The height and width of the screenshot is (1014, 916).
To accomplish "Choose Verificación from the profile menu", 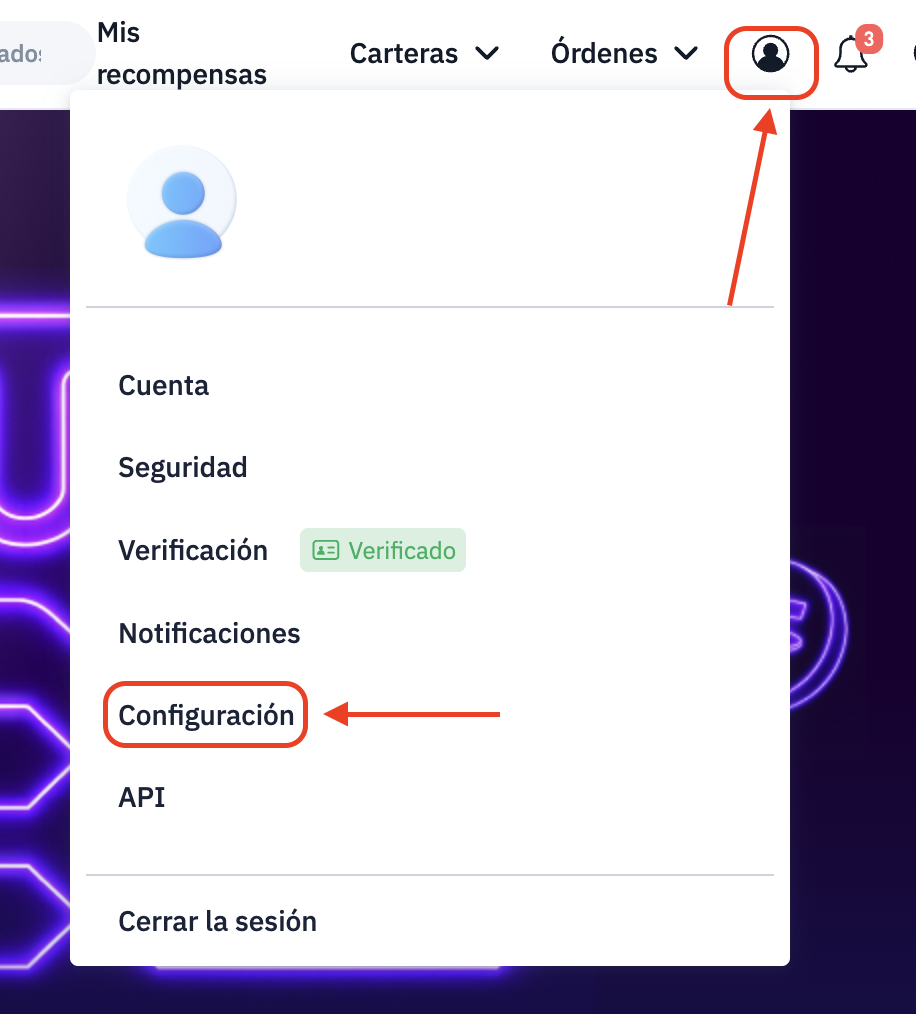I will (x=193, y=550).
